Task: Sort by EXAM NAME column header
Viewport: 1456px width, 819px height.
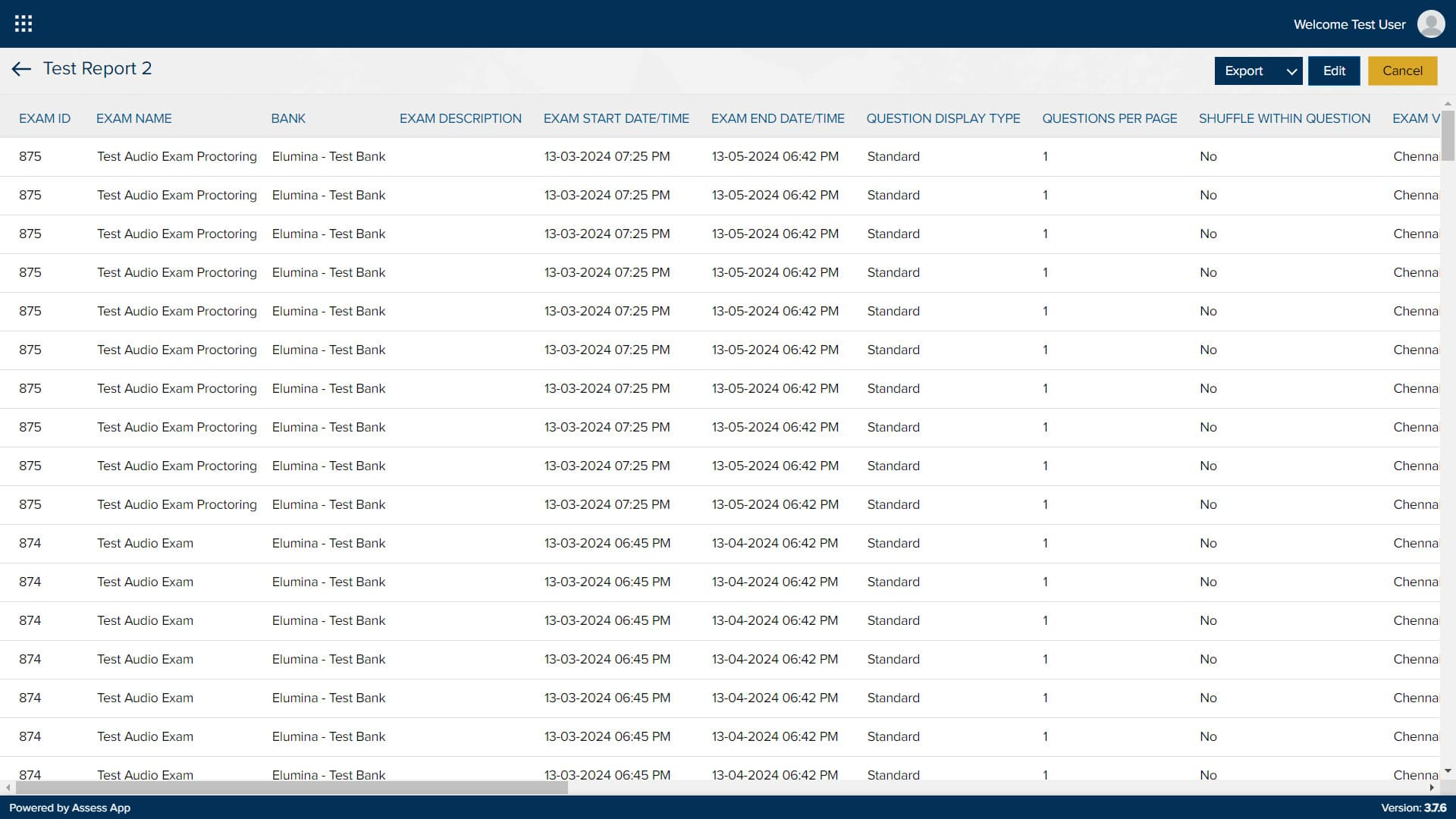Action: (x=133, y=118)
